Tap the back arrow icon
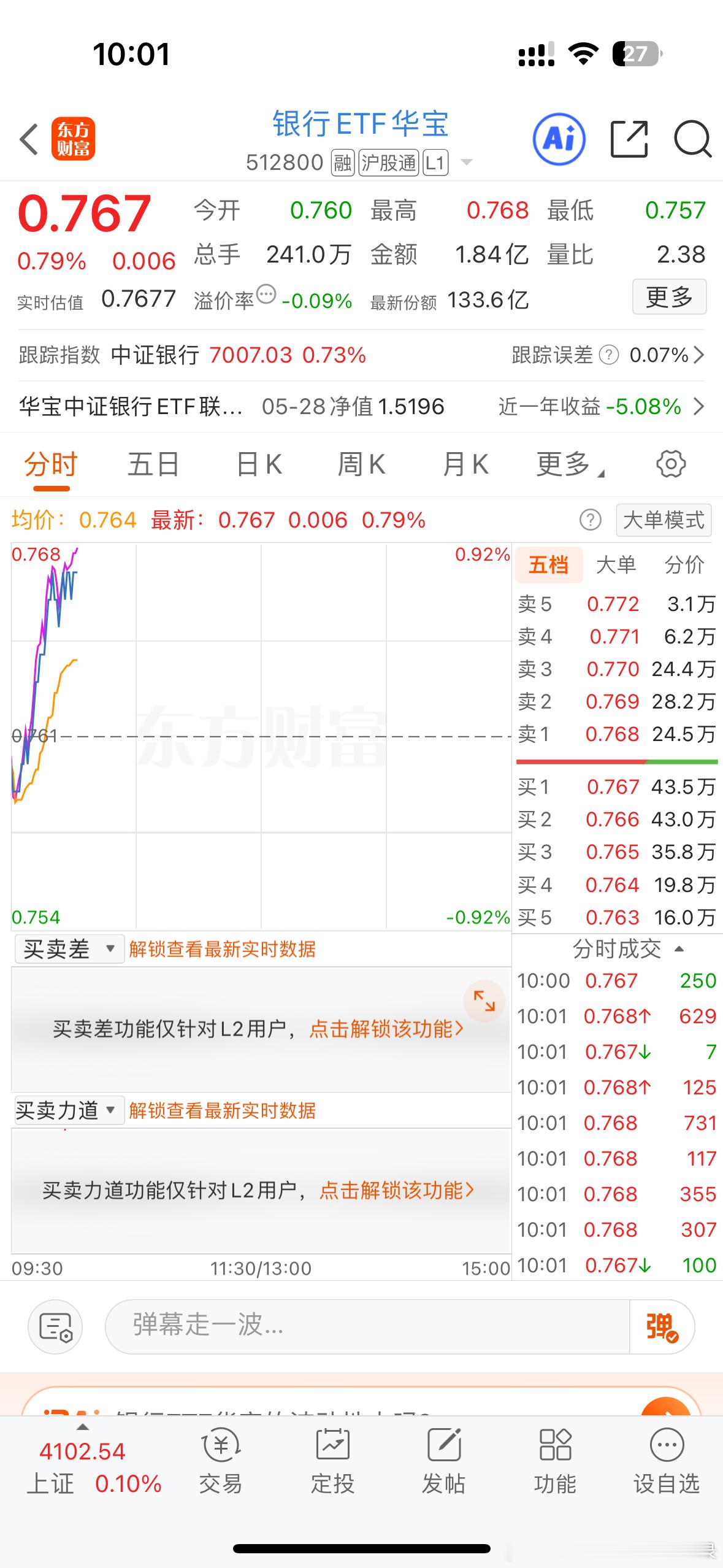 tap(29, 139)
